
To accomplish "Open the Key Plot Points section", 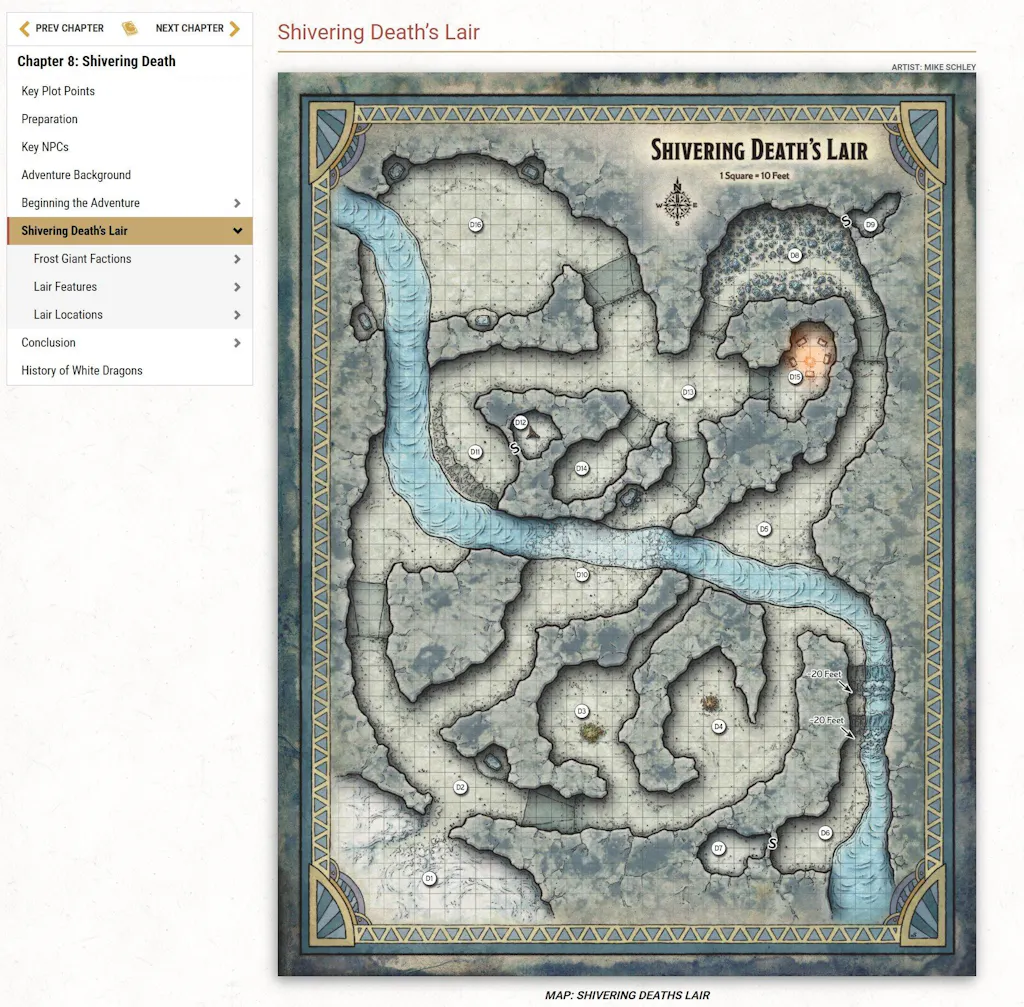I will point(58,91).
